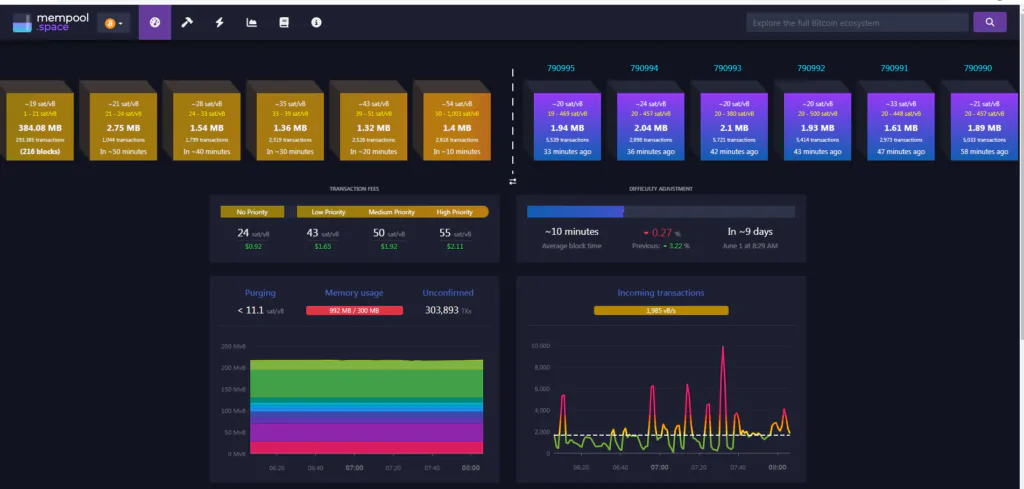Click the Low Priority fee label

pyautogui.click(x=326, y=212)
